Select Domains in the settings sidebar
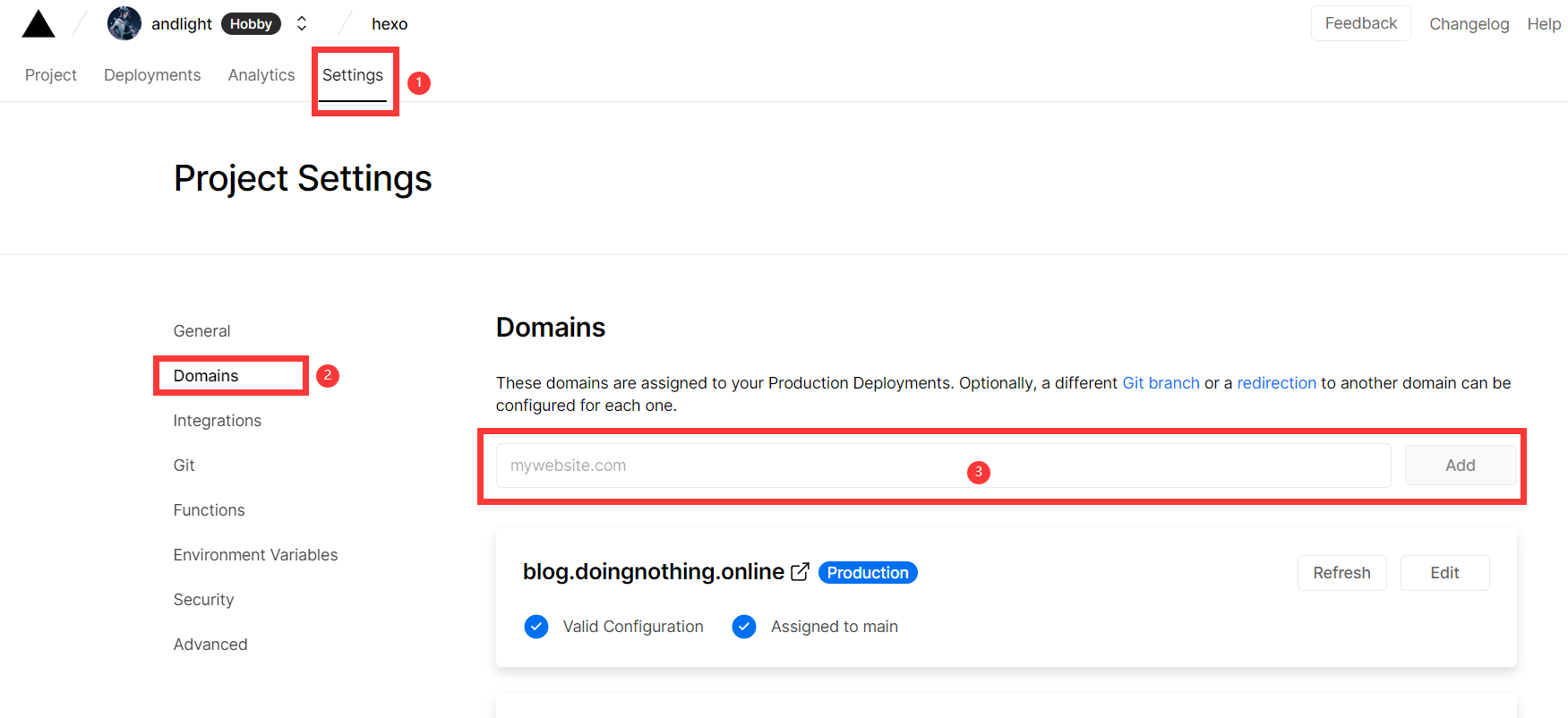Viewport: 1568px width, 718px height. point(206,376)
